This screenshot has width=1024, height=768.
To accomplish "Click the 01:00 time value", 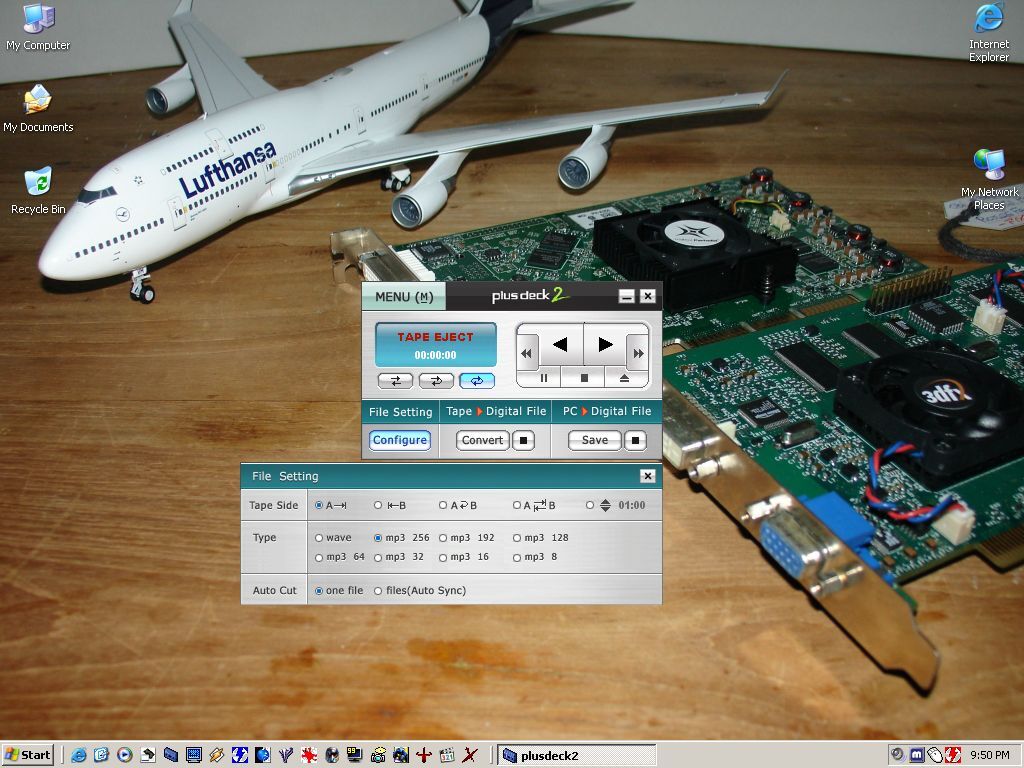I will tap(632, 505).
